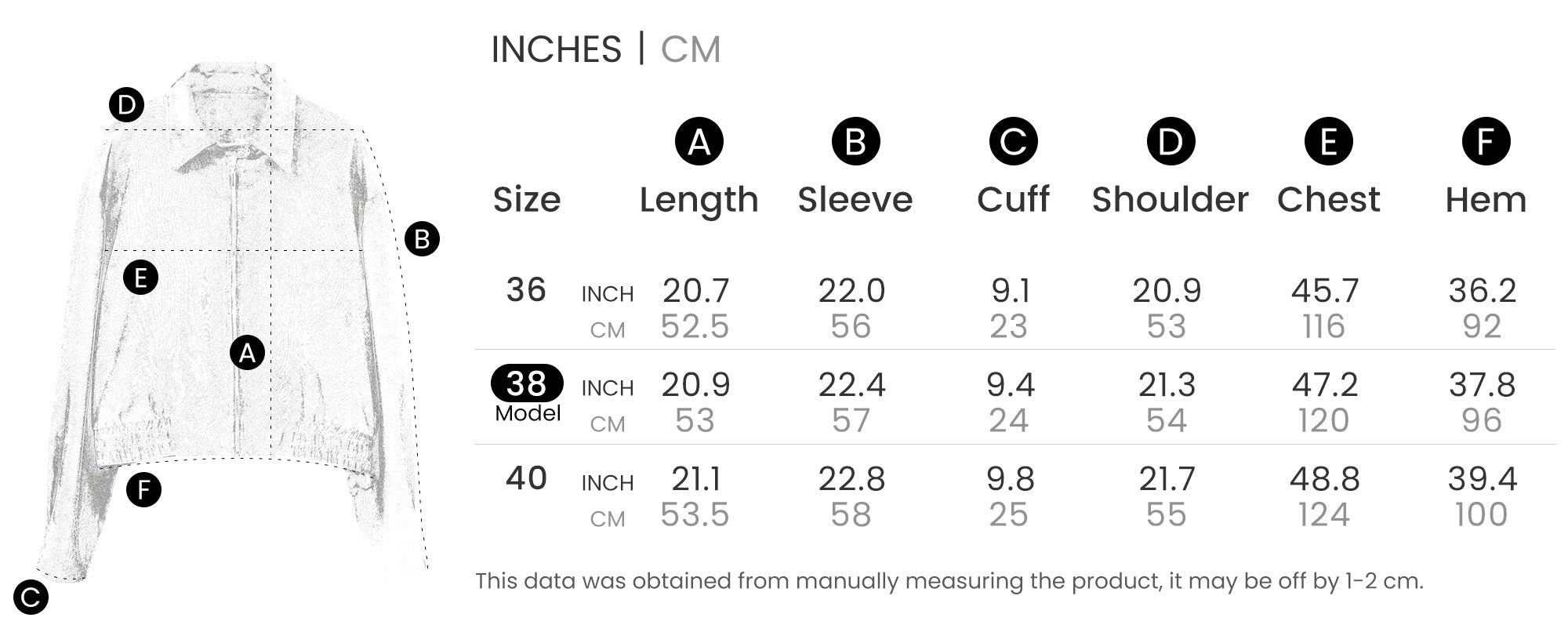Image resolution: width=1568 pixels, height=632 pixels.
Task: Click the A length marker on jacket diagram
Action: pyautogui.click(x=247, y=353)
